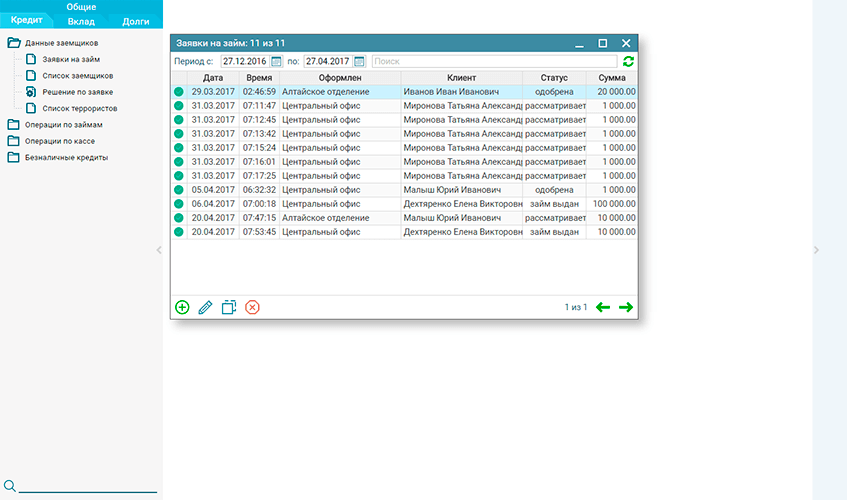
Task: Go to previous page with left arrow
Action: point(603,307)
